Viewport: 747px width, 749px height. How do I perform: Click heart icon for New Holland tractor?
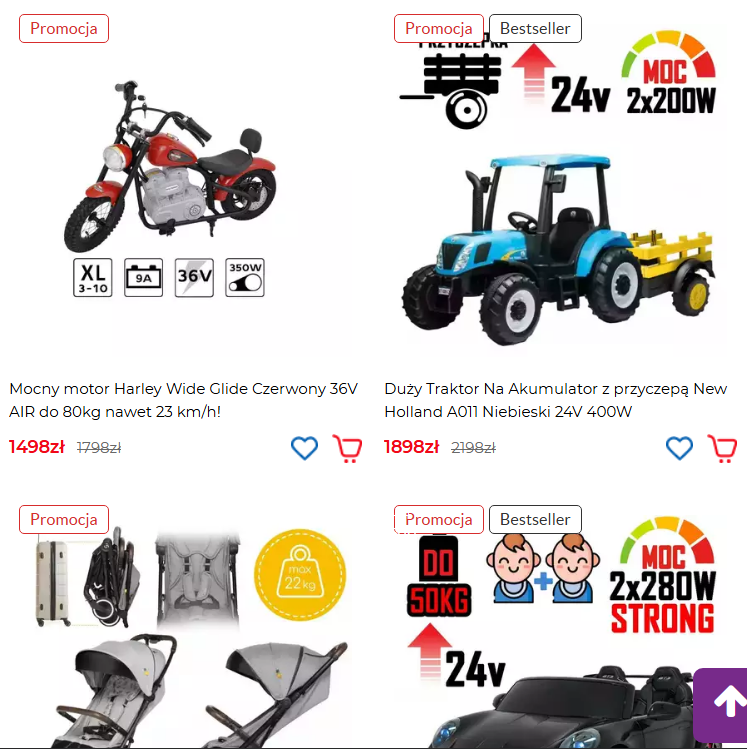coord(679,448)
